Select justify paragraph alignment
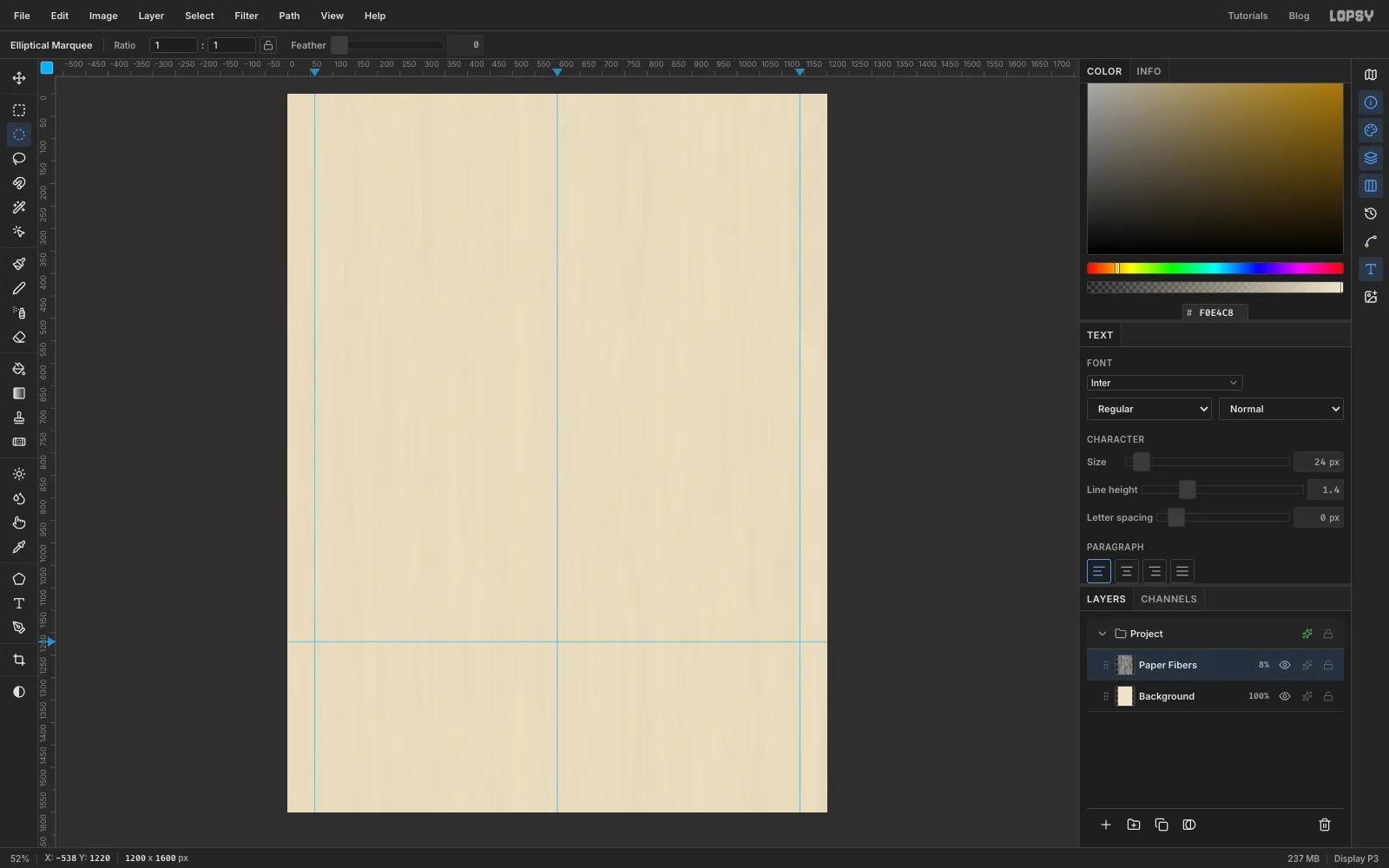 coord(1182,571)
